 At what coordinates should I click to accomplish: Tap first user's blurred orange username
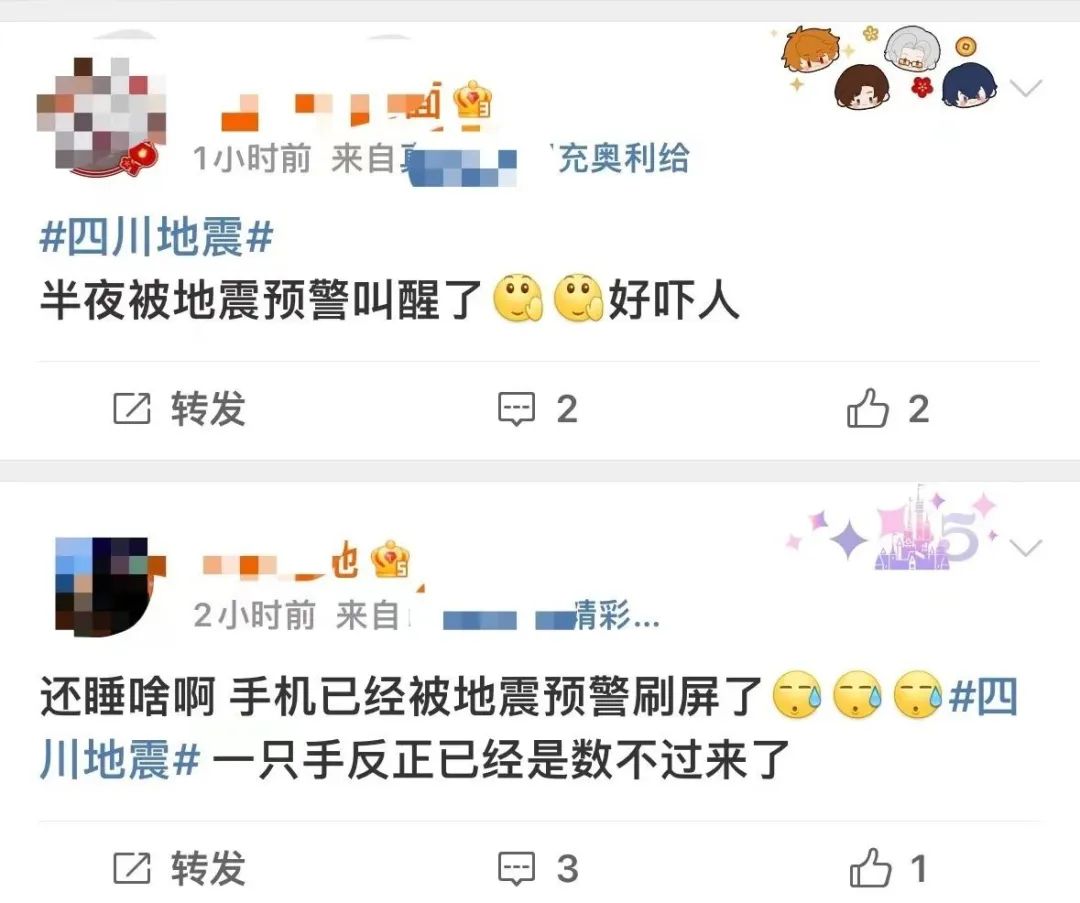click(331, 105)
